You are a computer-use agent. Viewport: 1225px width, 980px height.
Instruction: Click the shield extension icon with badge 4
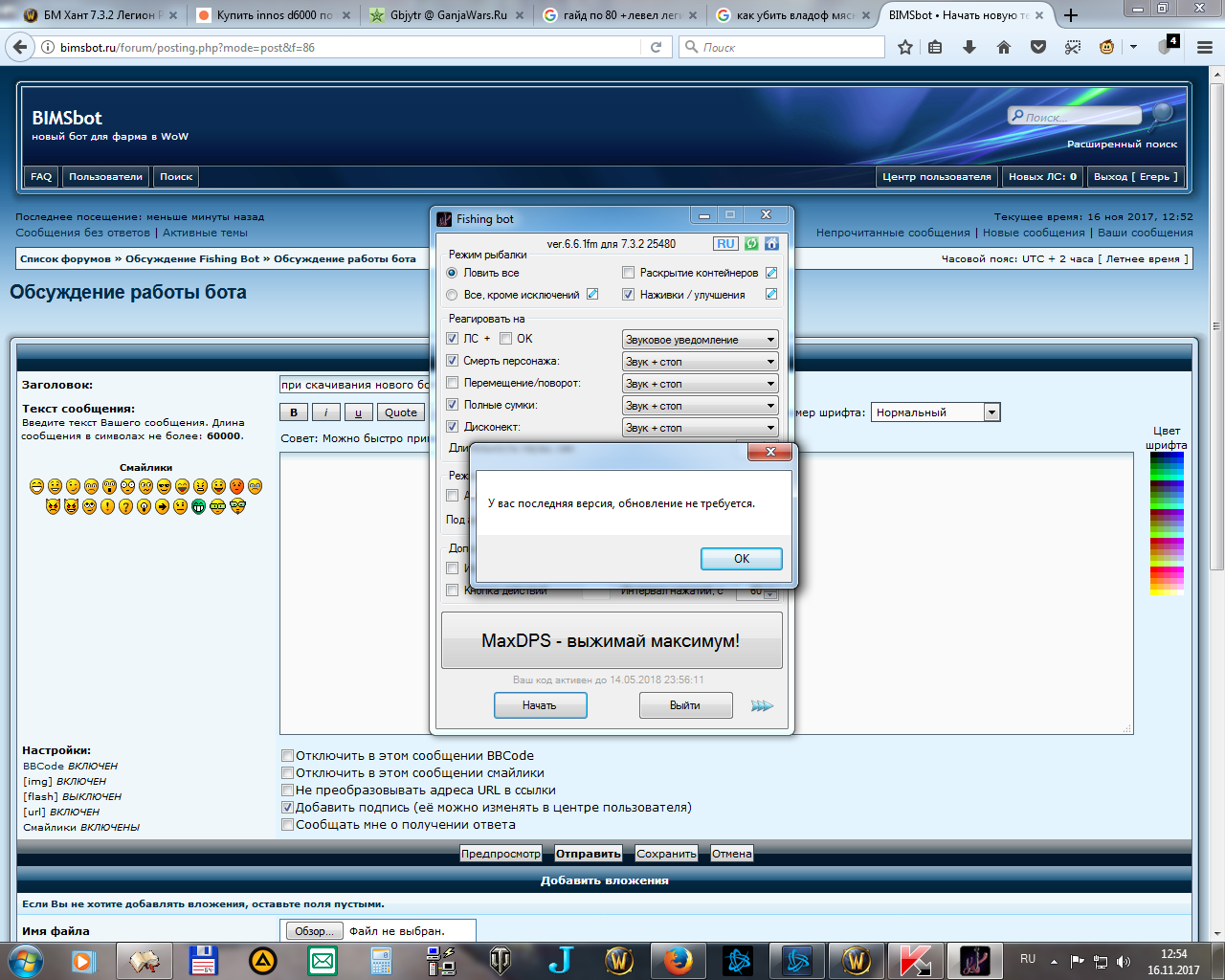tap(1167, 46)
